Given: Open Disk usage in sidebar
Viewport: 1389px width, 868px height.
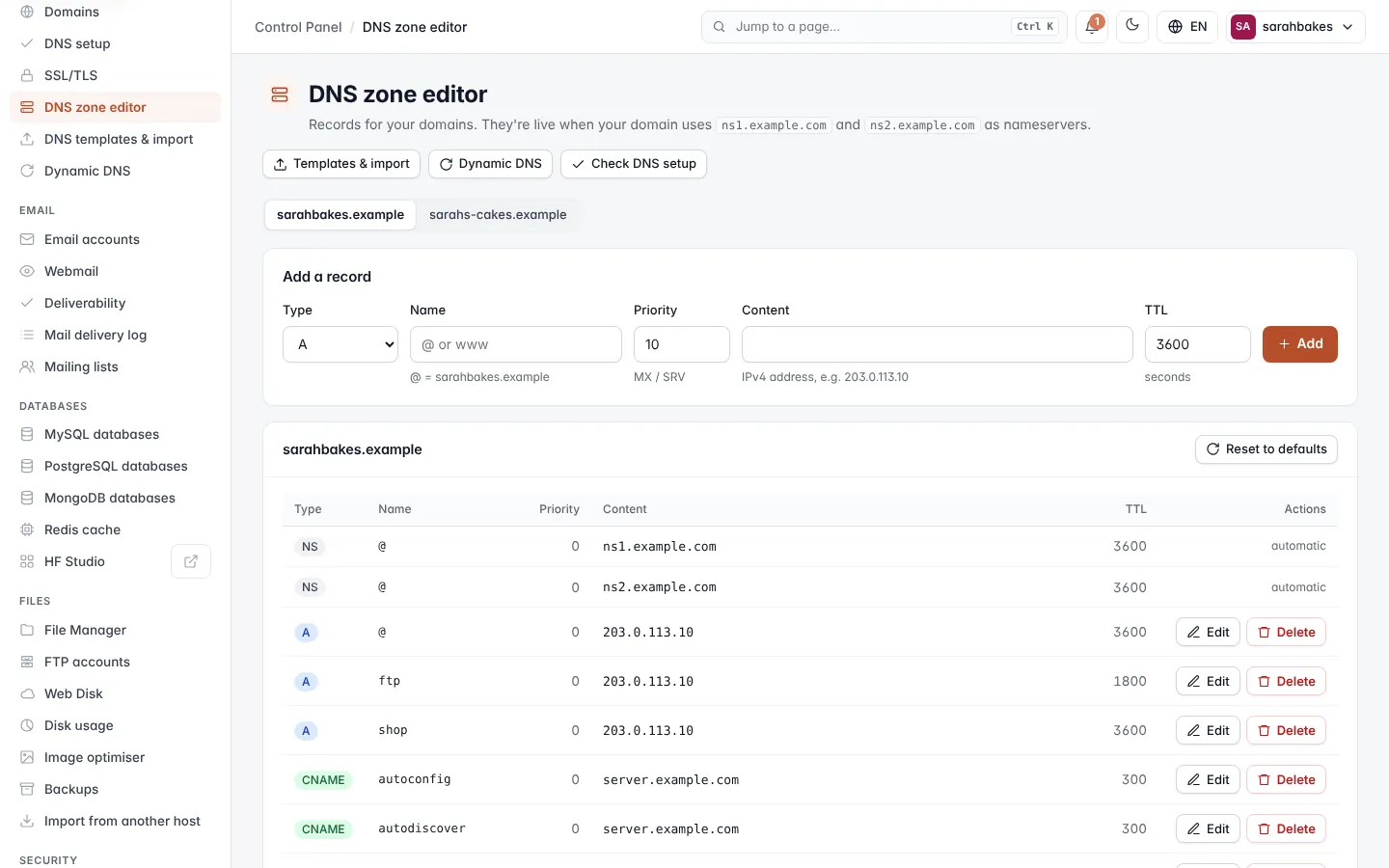Looking at the screenshot, I should 115,725.
